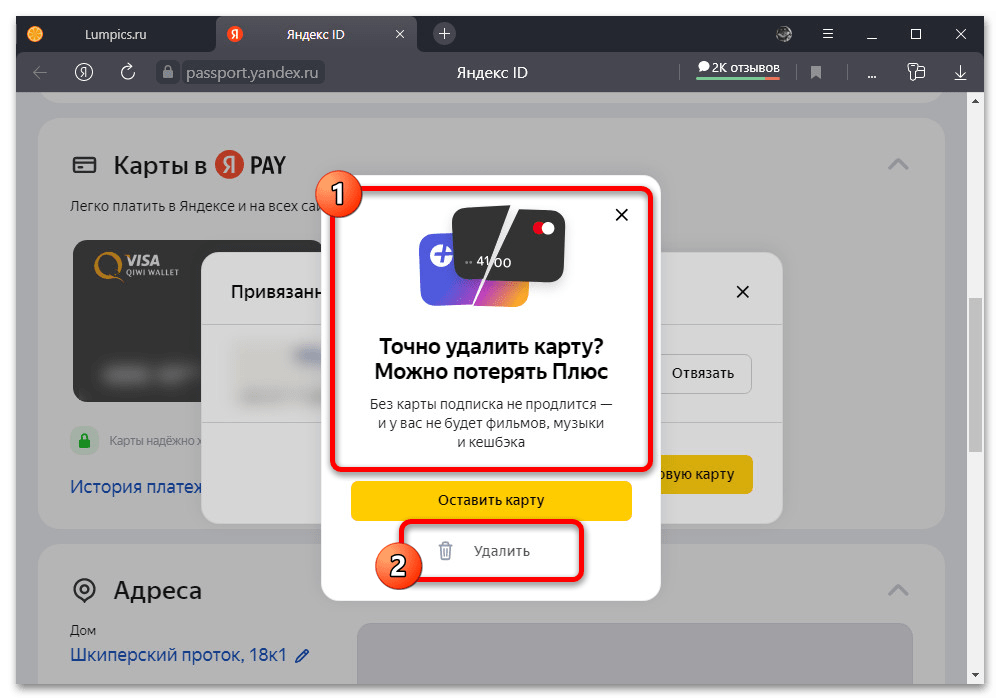Open the extensions icon in toolbar
This screenshot has width=1000, height=700.
tap(914, 72)
